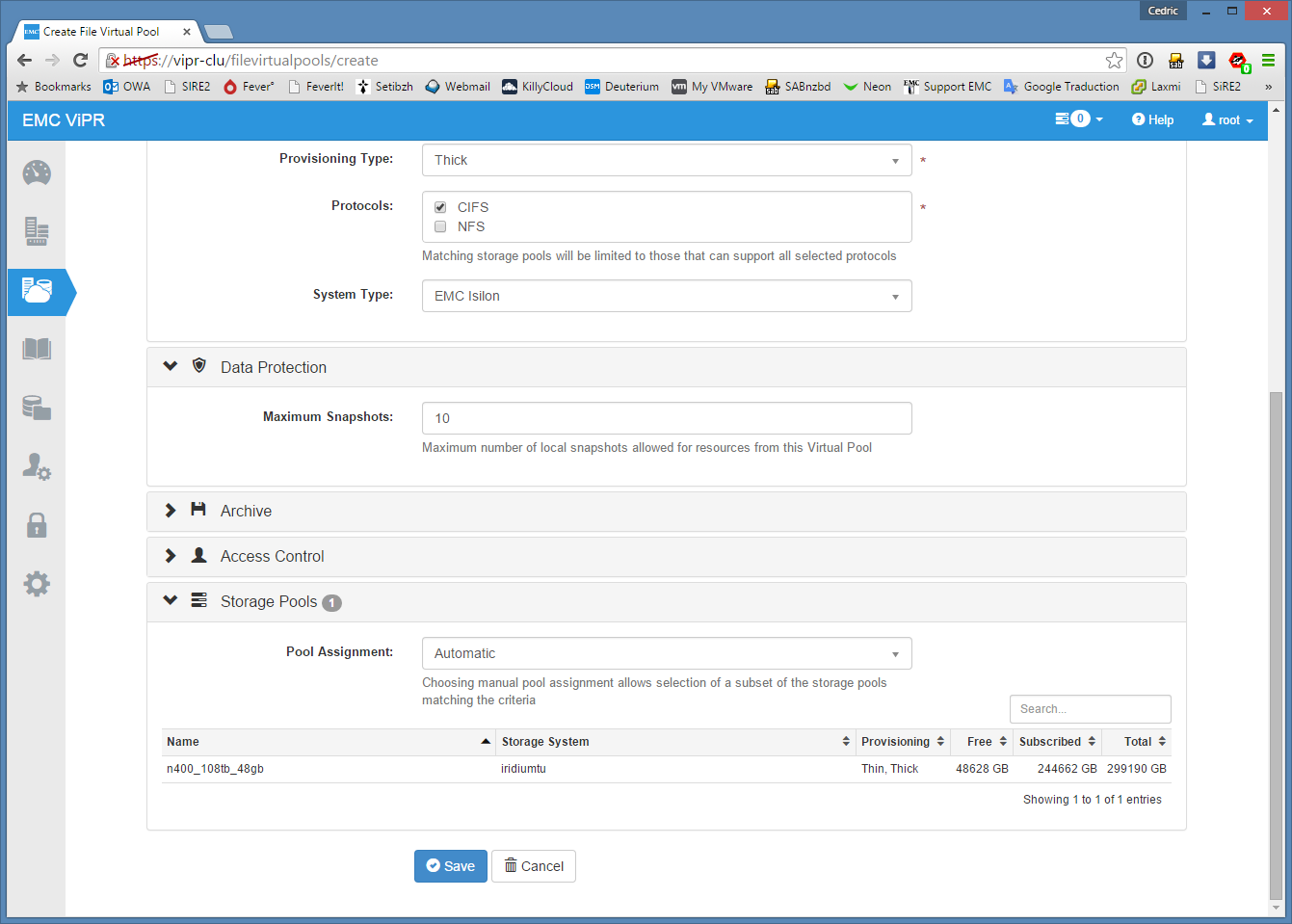
Task: Open the dashboard gauge icon in sidebar
Action: (x=37, y=173)
